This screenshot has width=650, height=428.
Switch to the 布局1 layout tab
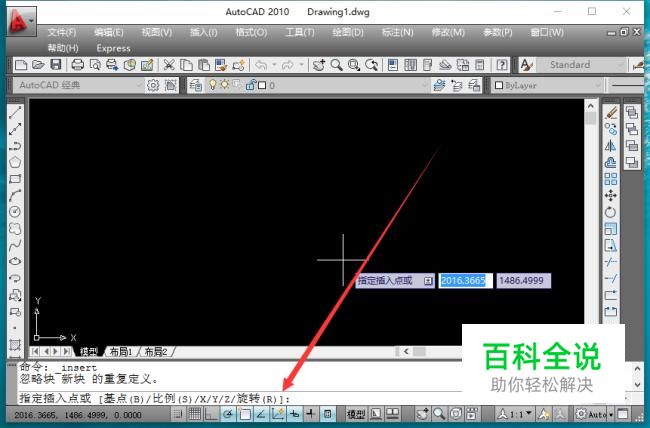coord(121,352)
